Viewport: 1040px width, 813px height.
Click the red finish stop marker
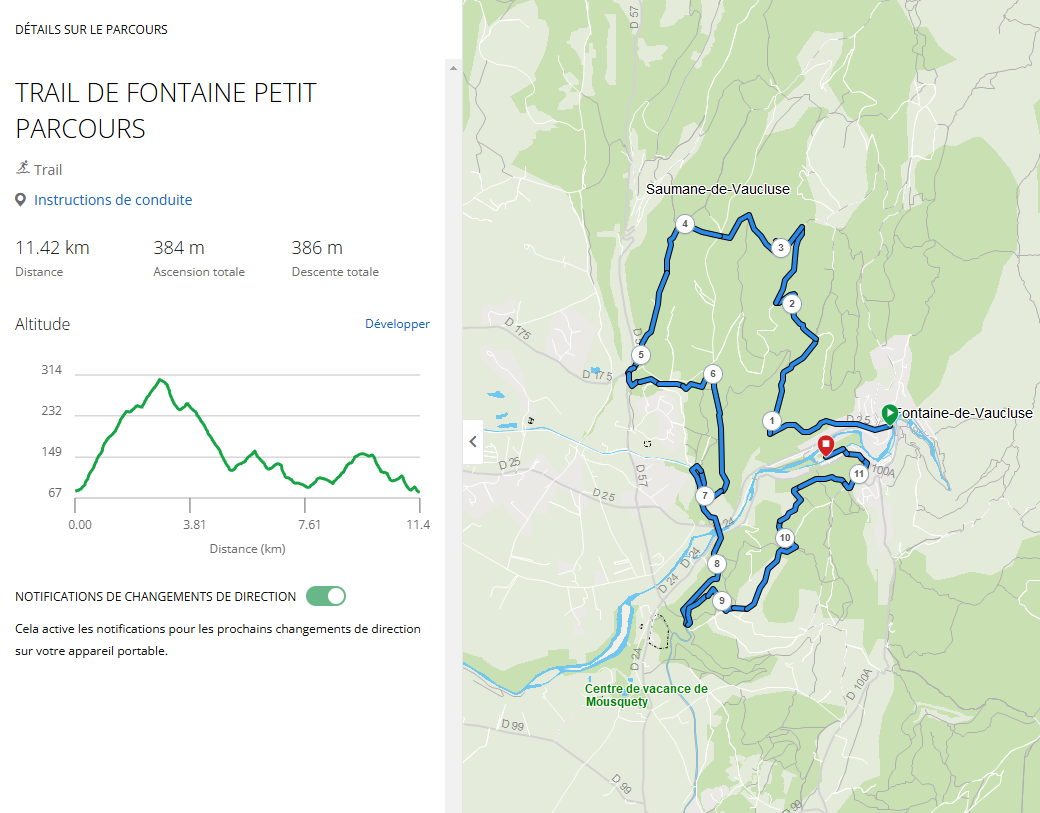[x=825, y=446]
